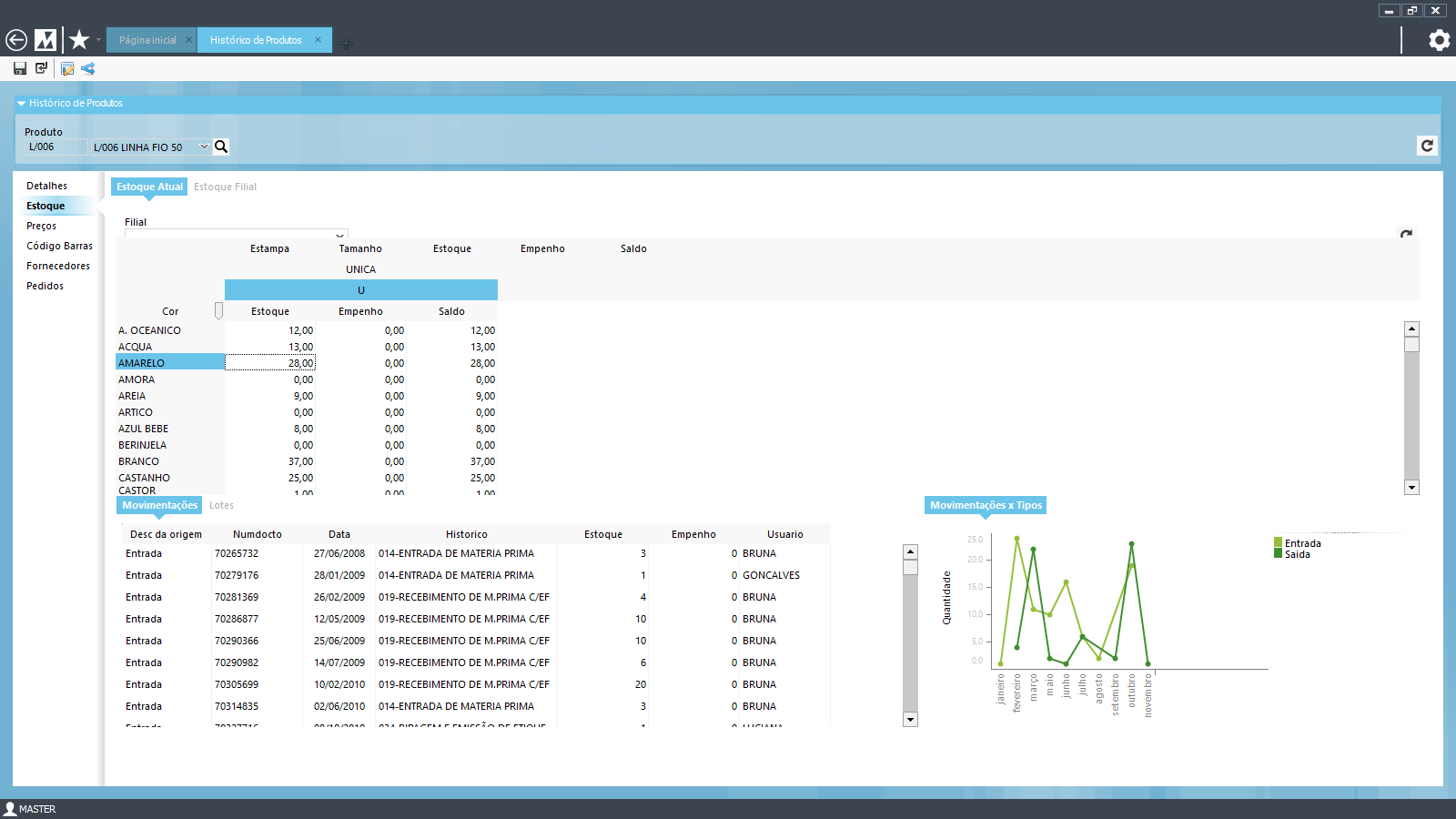Click the save floppy disk icon
Image resolution: width=1456 pixels, height=819 pixels.
(x=20, y=68)
